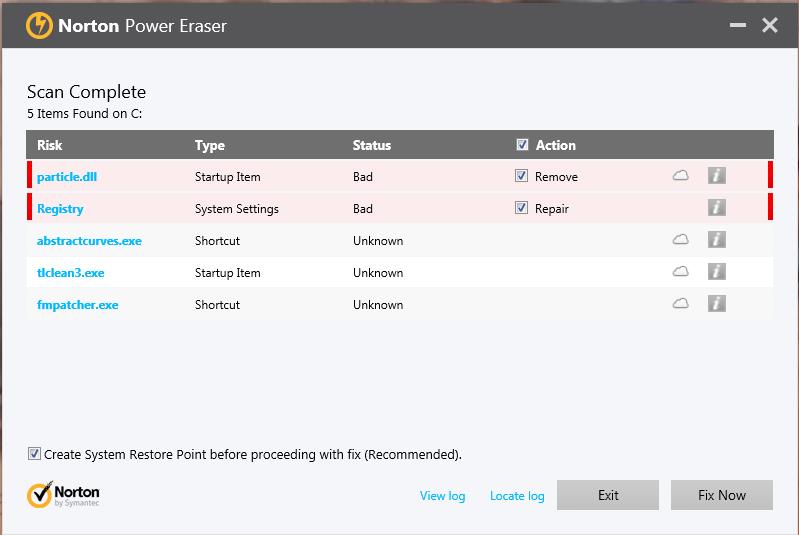The image size is (799, 535).
Task: Open the tlclean3.exe risk link
Action: pos(70,273)
